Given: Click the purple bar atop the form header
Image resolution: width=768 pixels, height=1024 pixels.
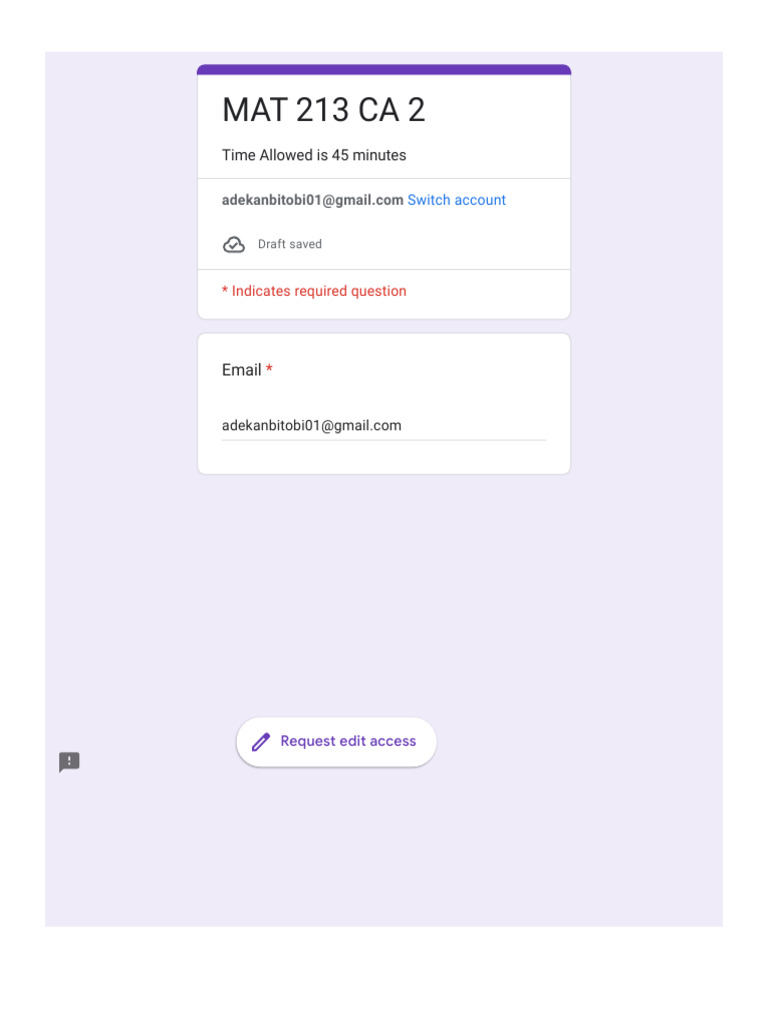Looking at the screenshot, I should [x=384, y=70].
